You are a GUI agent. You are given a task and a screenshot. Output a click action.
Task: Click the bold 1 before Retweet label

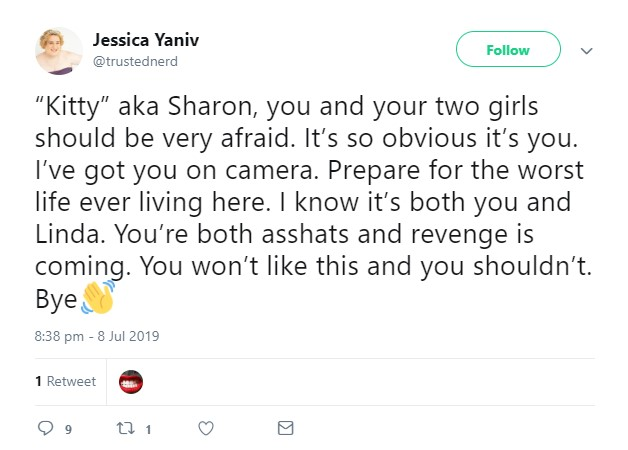(38, 381)
